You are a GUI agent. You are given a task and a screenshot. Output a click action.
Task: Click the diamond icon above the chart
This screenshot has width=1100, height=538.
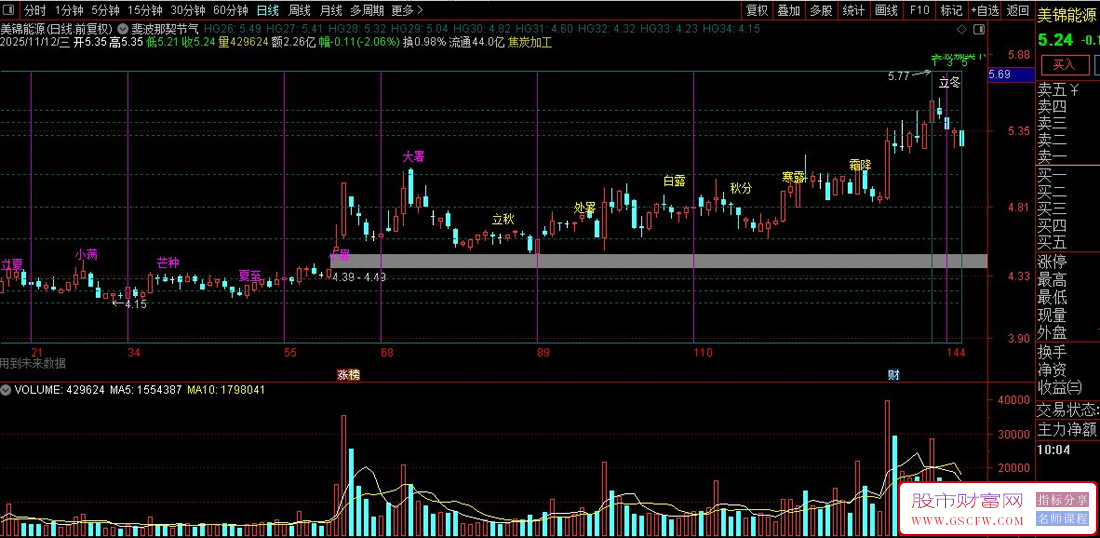click(961, 29)
